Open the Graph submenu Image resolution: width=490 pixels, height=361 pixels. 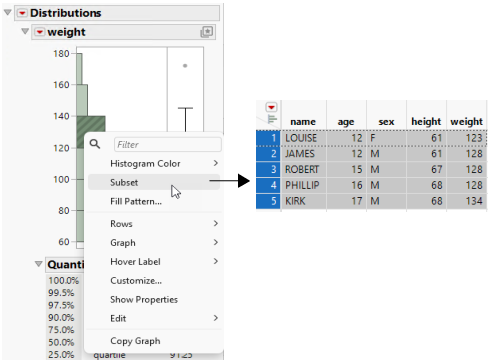pyautogui.click(x=154, y=243)
